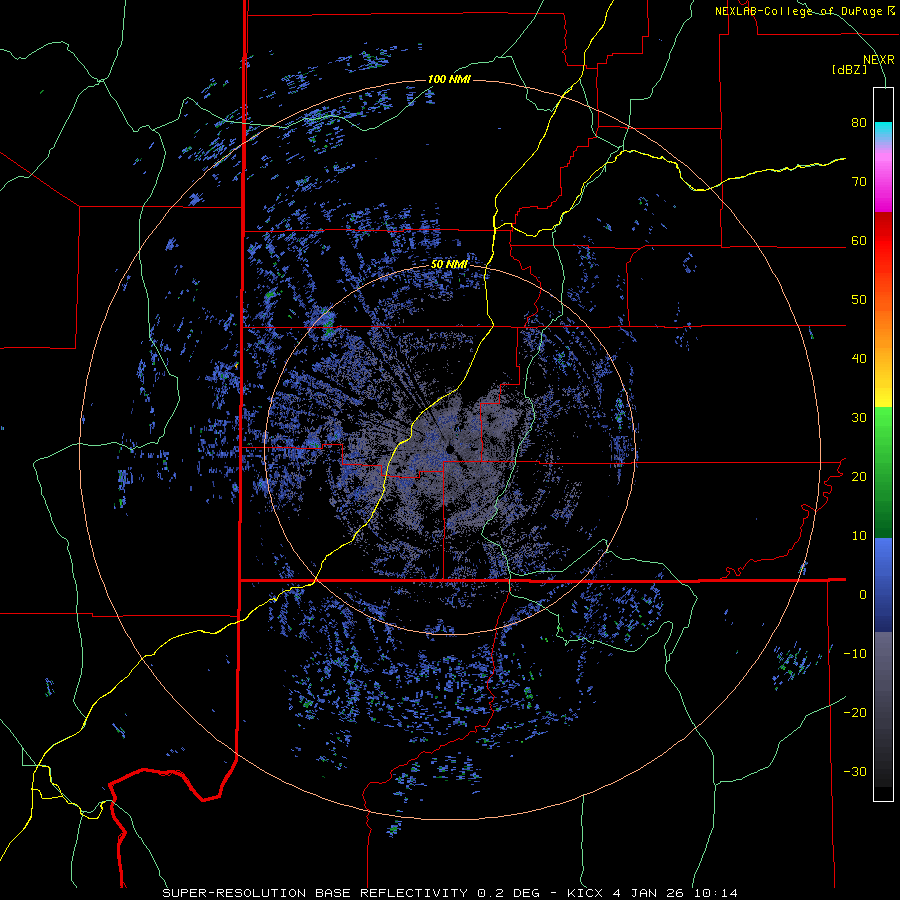The height and width of the screenshot is (900, 900).
Task: Click the 30 value on the dBZ scale
Action: coord(859,418)
